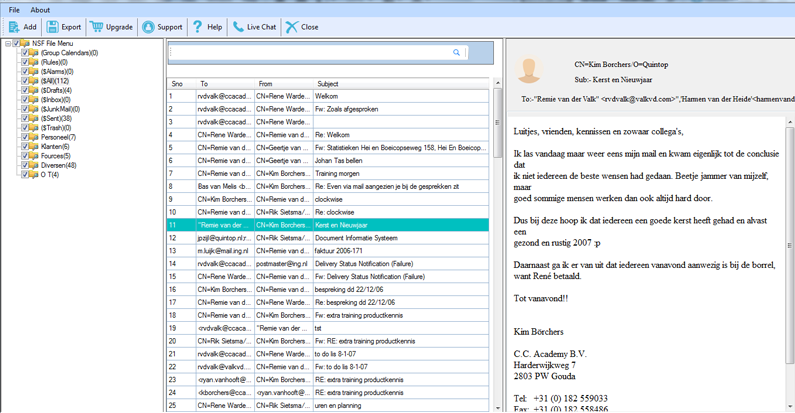Click the ($Sent)(38) folder icon
795x413 pixels.
(x=34, y=118)
